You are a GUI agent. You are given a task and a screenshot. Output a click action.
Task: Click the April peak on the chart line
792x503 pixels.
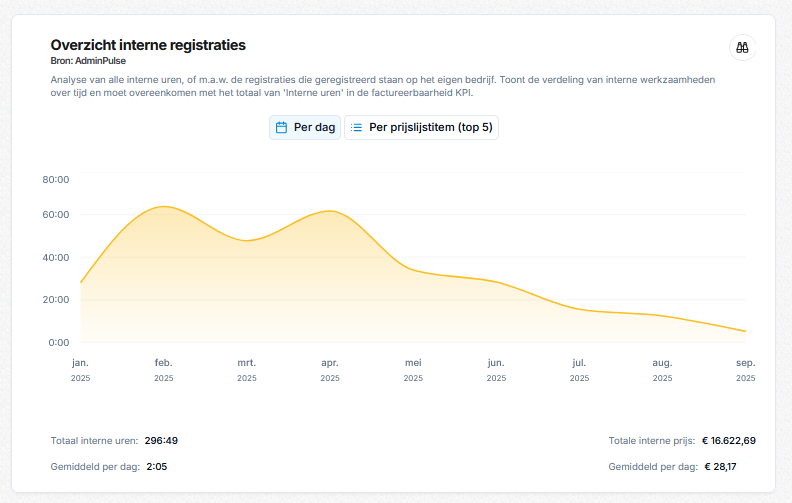[330, 211]
